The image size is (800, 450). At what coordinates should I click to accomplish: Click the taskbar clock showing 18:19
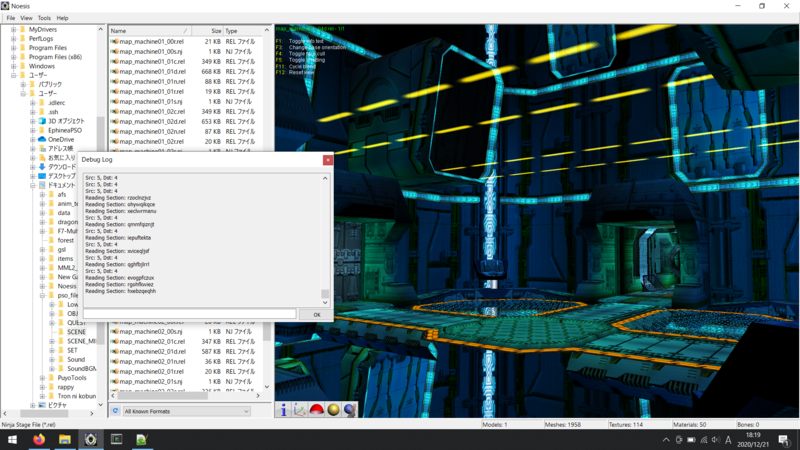click(x=753, y=440)
